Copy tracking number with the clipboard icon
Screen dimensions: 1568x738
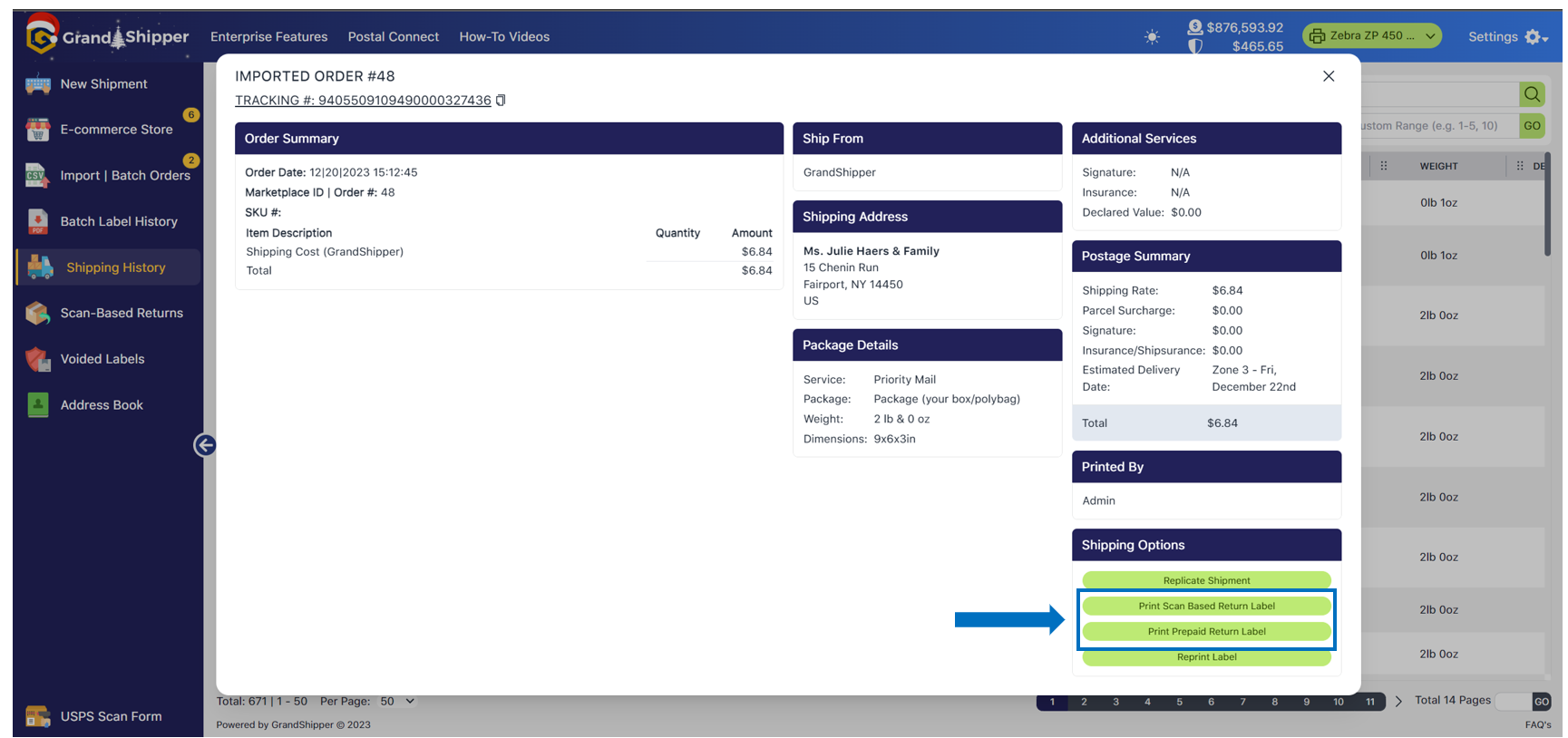pyautogui.click(x=501, y=101)
